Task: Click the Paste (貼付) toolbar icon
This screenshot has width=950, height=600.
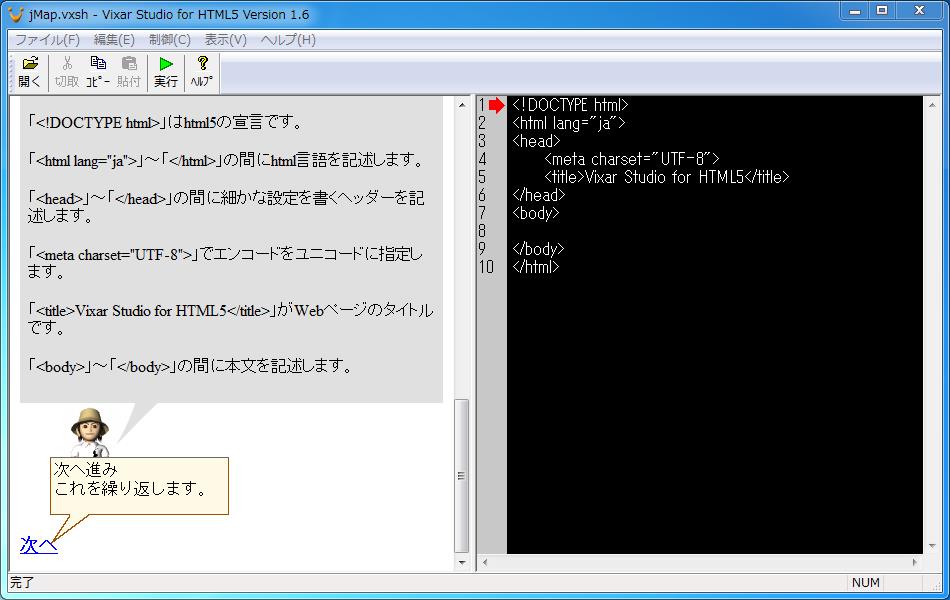Action: (x=130, y=70)
